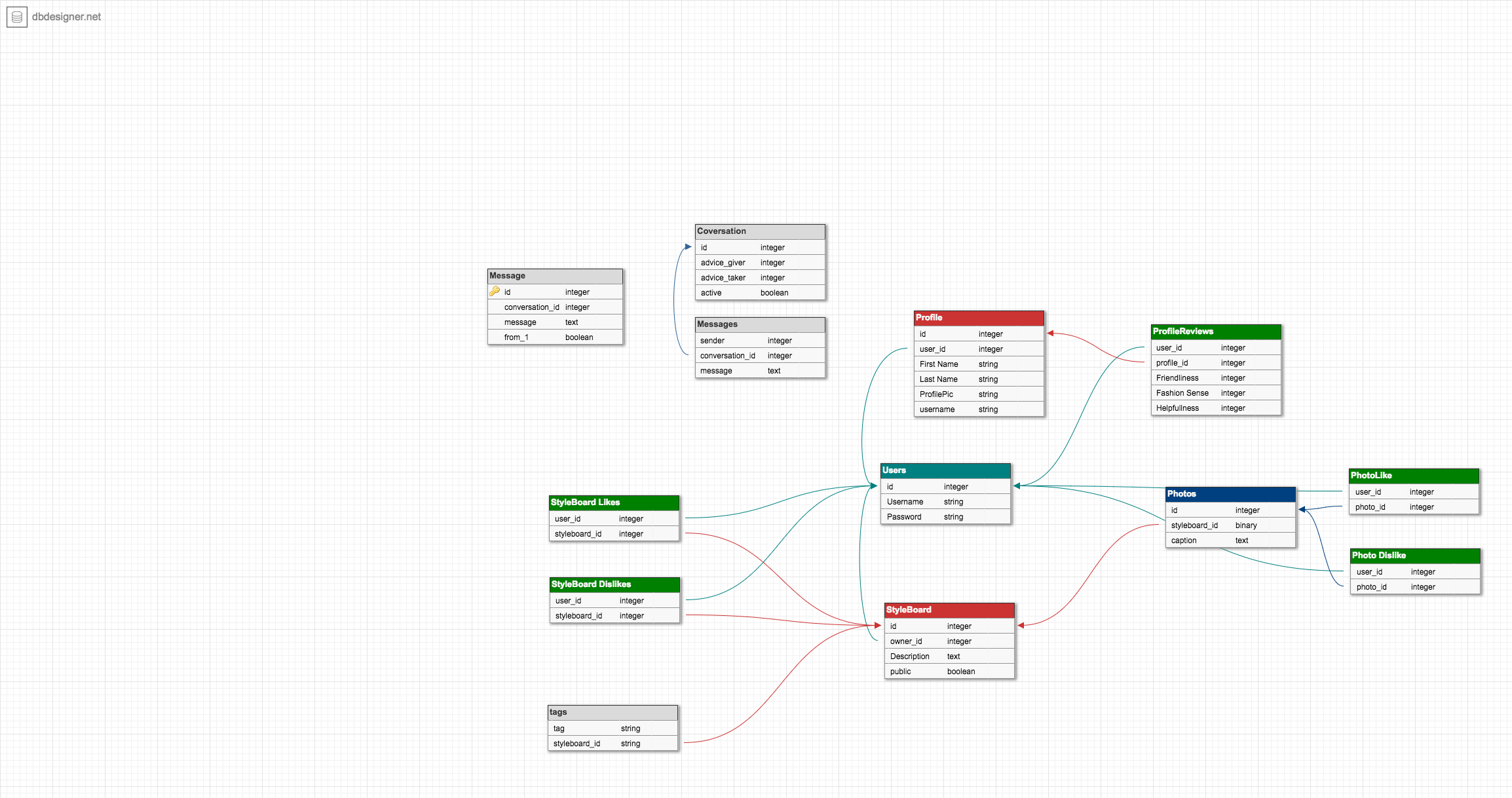The image size is (1512, 798).
Task: Click the PhotoLike table header
Action: pyautogui.click(x=1414, y=476)
